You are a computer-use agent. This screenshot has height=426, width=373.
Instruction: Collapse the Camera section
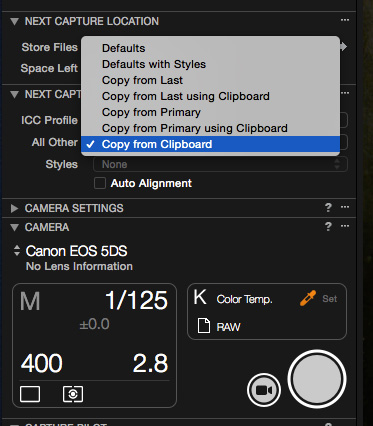click(14, 228)
